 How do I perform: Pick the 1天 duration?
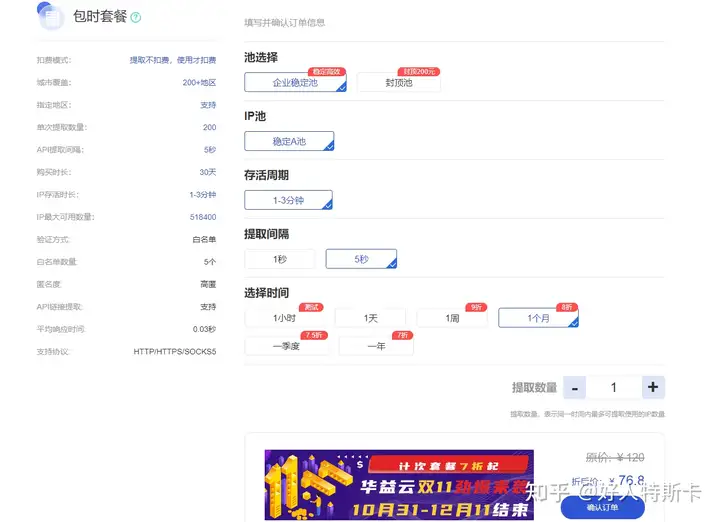point(371,318)
